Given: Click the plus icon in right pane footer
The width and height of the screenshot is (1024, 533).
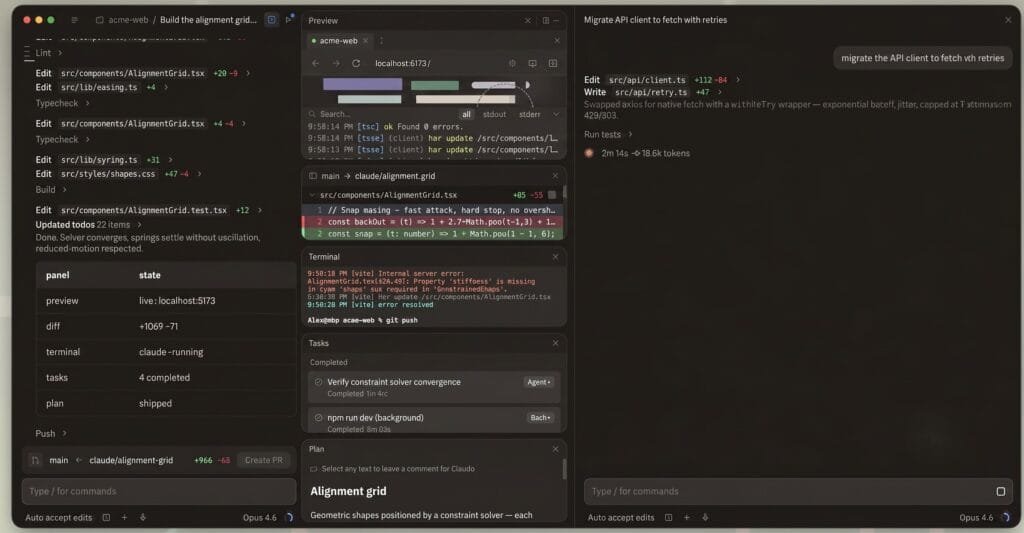Looking at the screenshot, I should click(x=686, y=517).
